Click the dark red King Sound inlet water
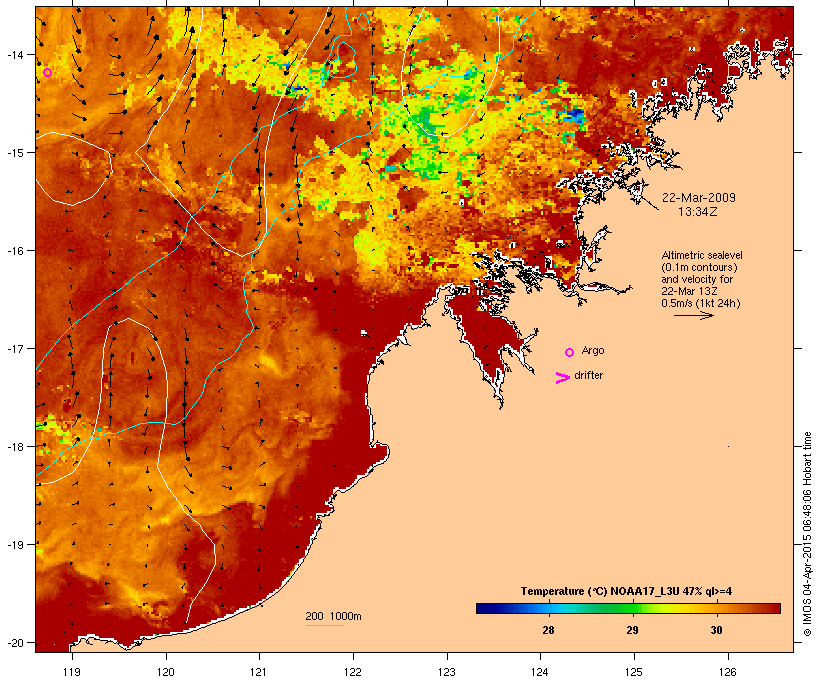The image size is (820, 680). point(486,335)
